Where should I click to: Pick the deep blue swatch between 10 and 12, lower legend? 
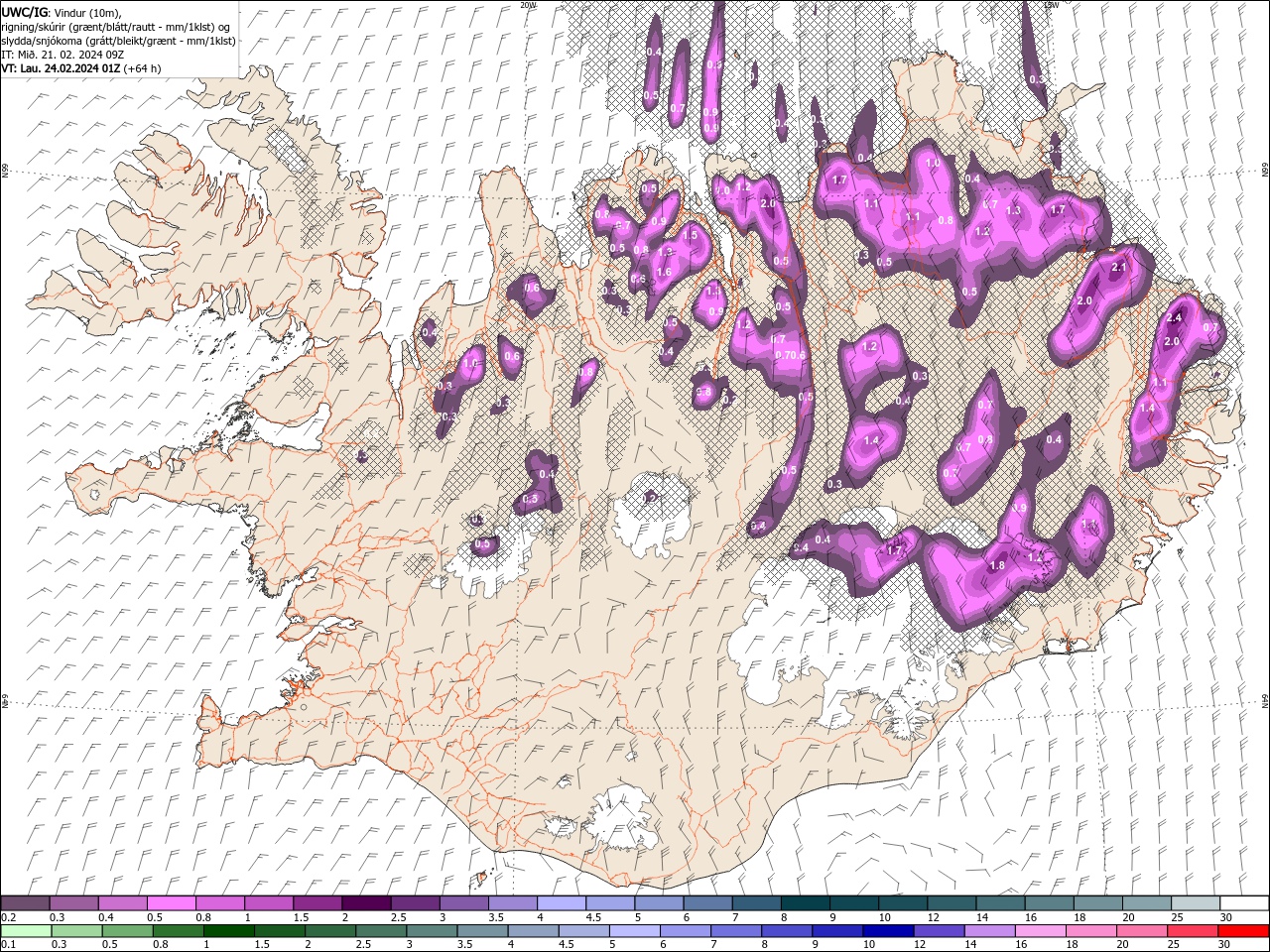point(888,931)
